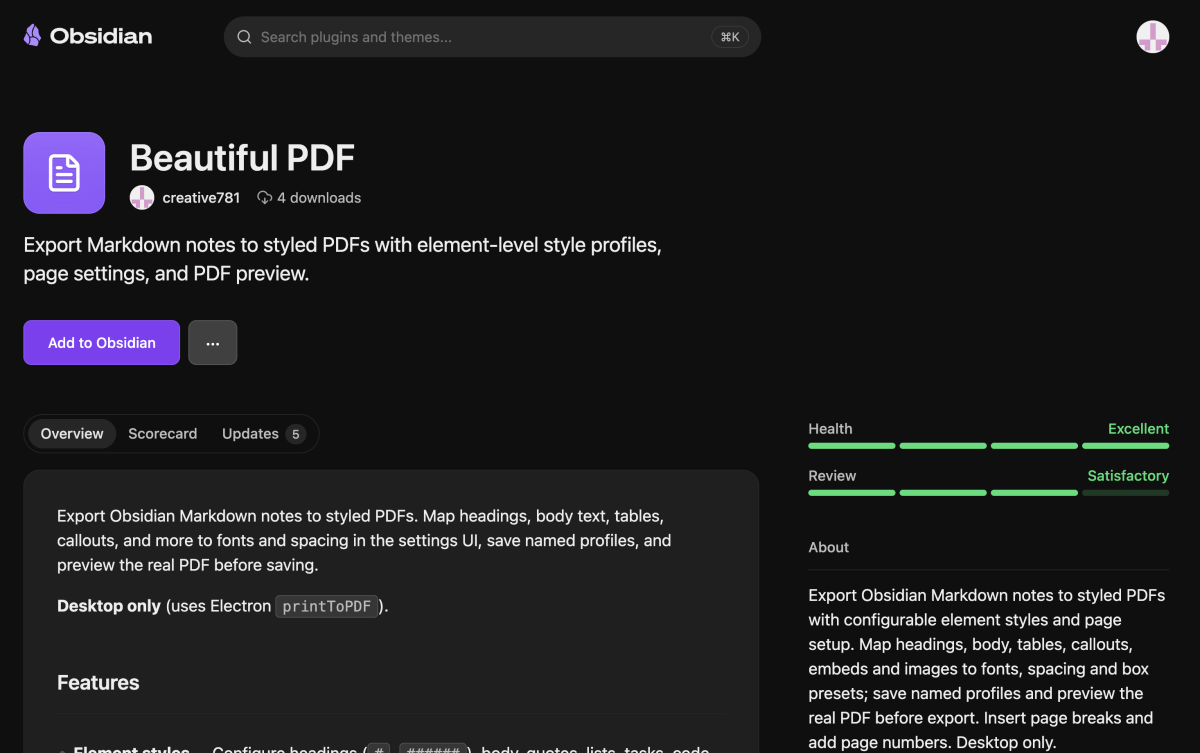Click the Updates count badge 5
This screenshot has height=753, width=1200.
(295, 434)
